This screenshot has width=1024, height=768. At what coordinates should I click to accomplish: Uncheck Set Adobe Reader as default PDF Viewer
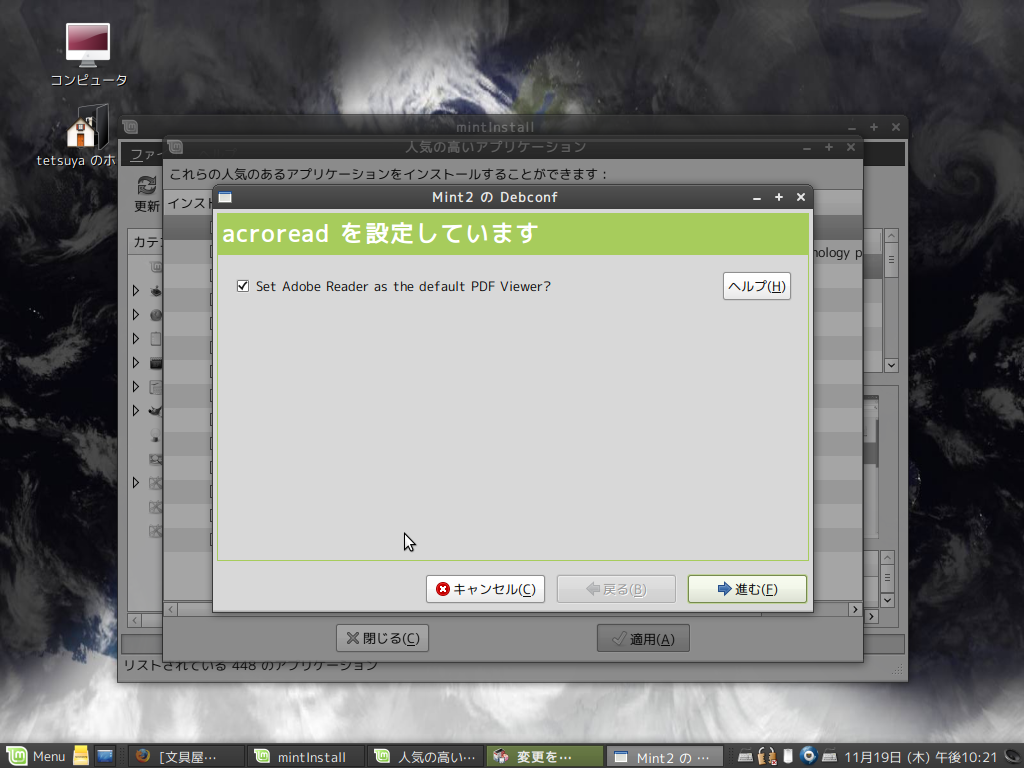point(243,286)
